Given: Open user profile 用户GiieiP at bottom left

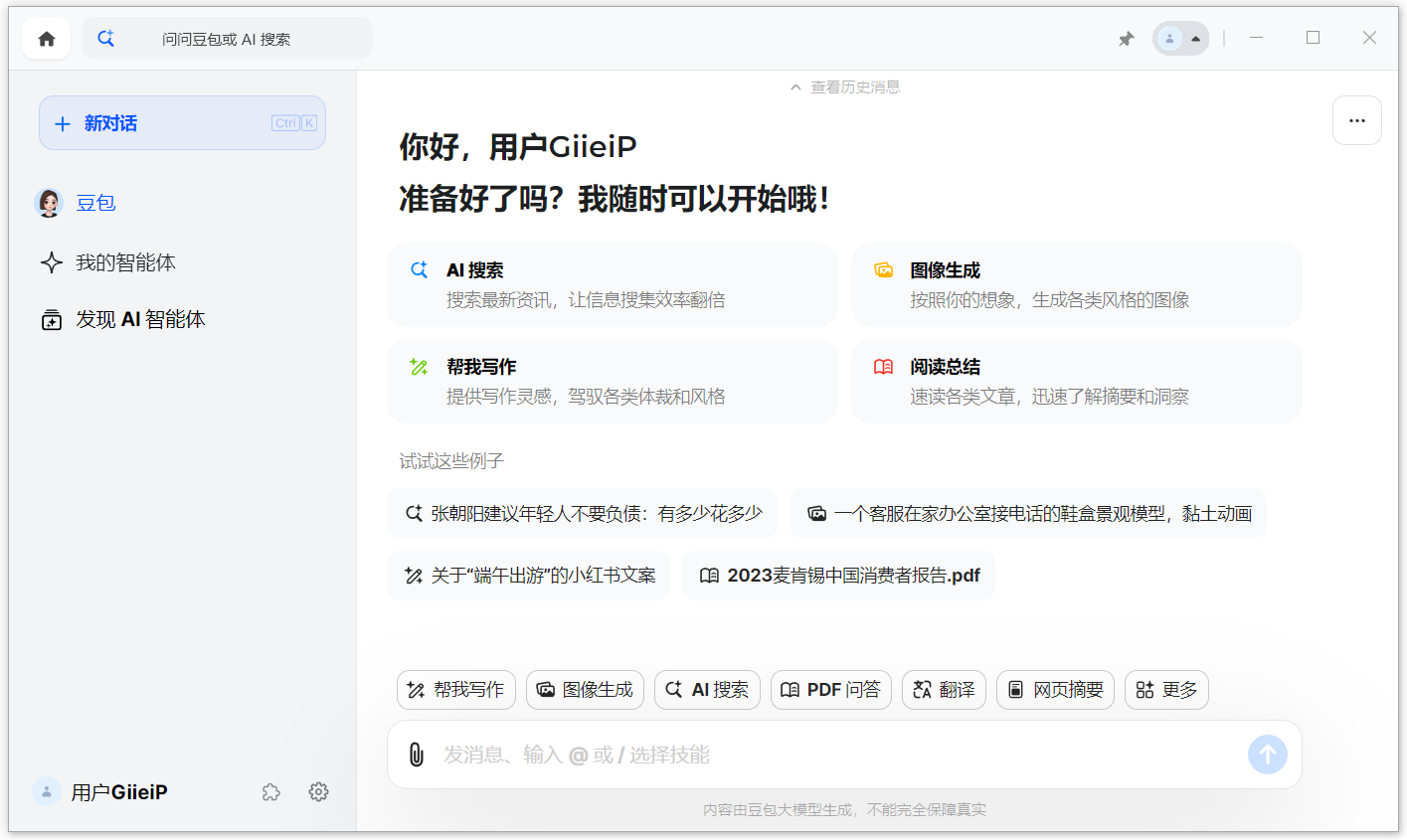Looking at the screenshot, I should coord(99,792).
